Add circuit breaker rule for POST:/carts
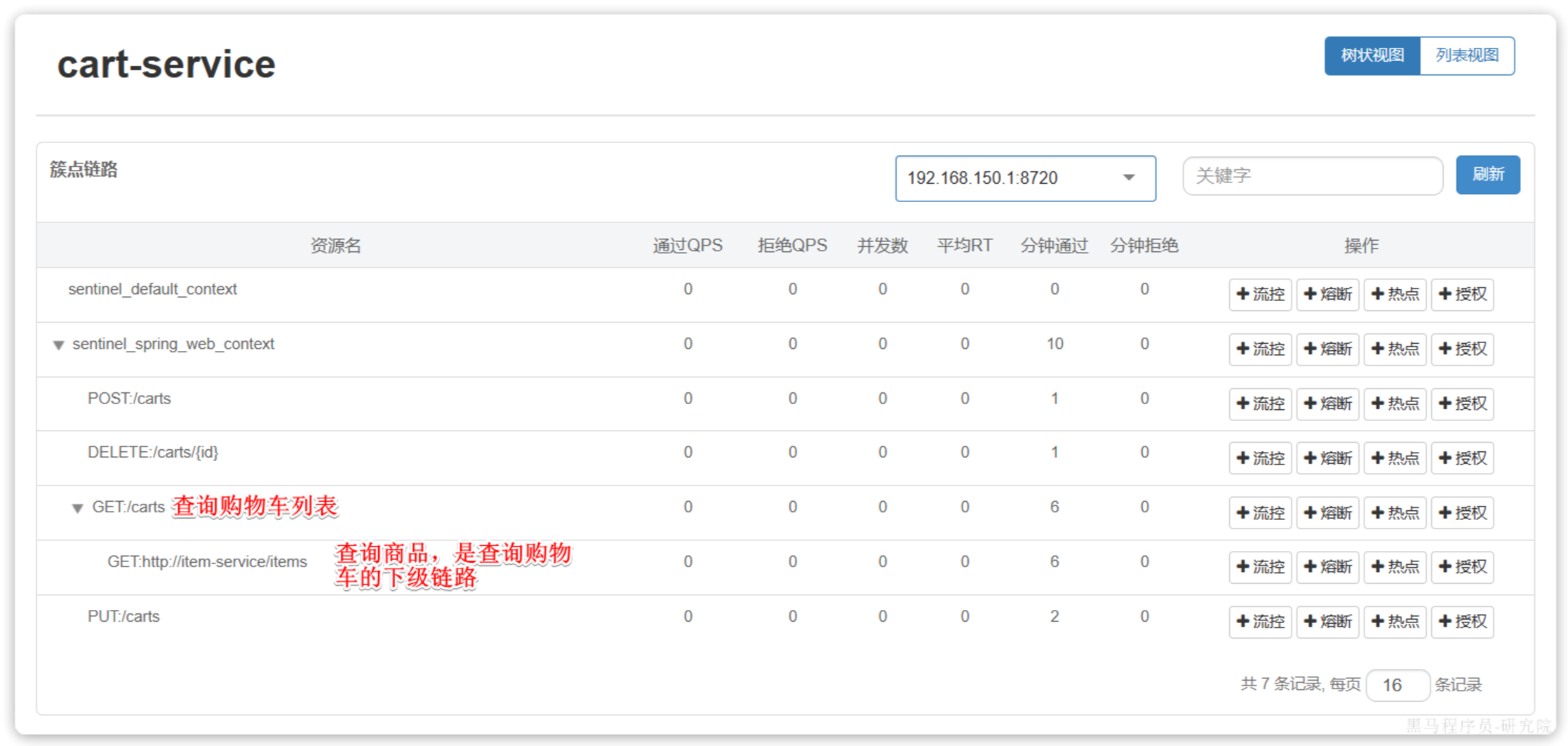Image resolution: width=1568 pixels, height=746 pixels. click(1327, 404)
